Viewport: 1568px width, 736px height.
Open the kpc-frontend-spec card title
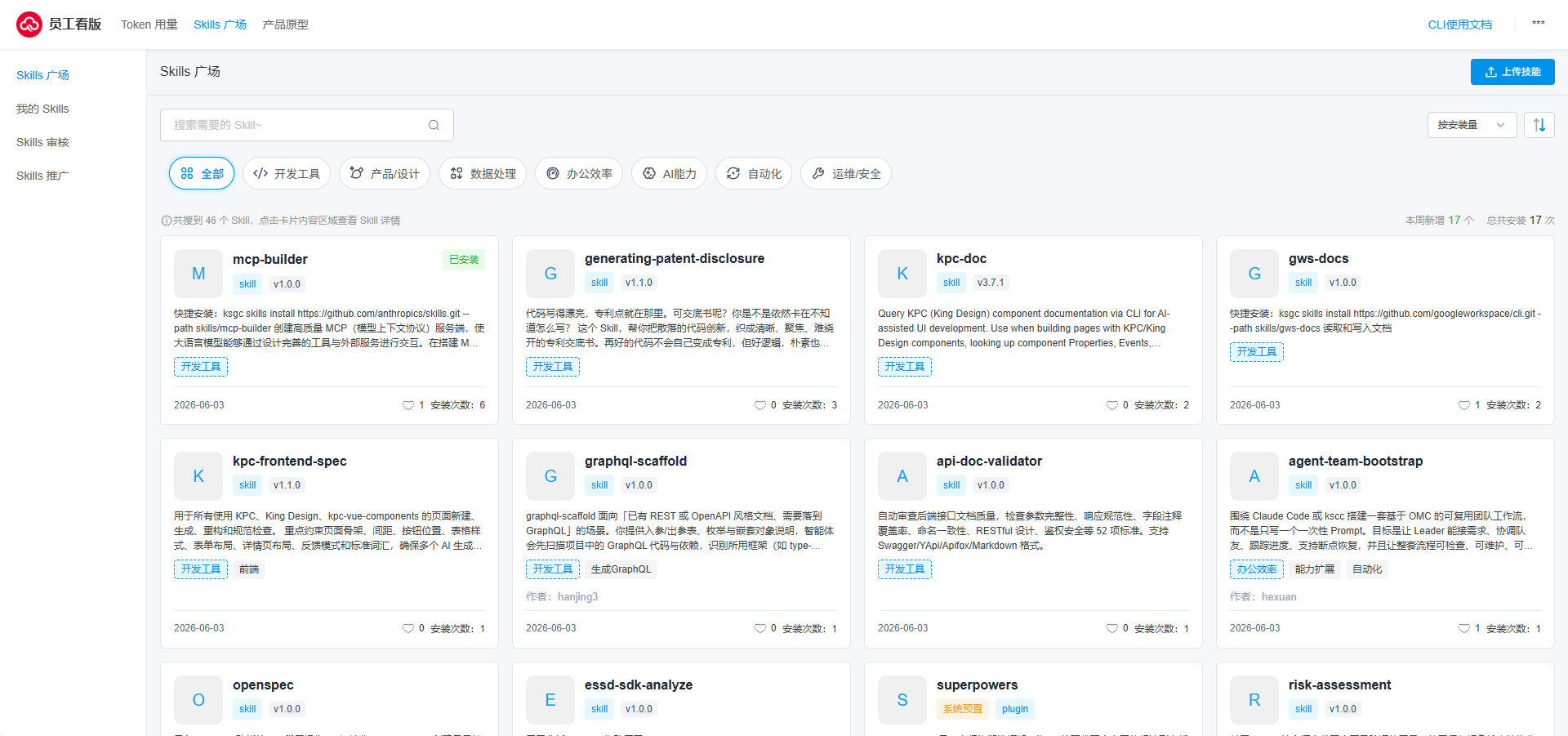coord(290,462)
